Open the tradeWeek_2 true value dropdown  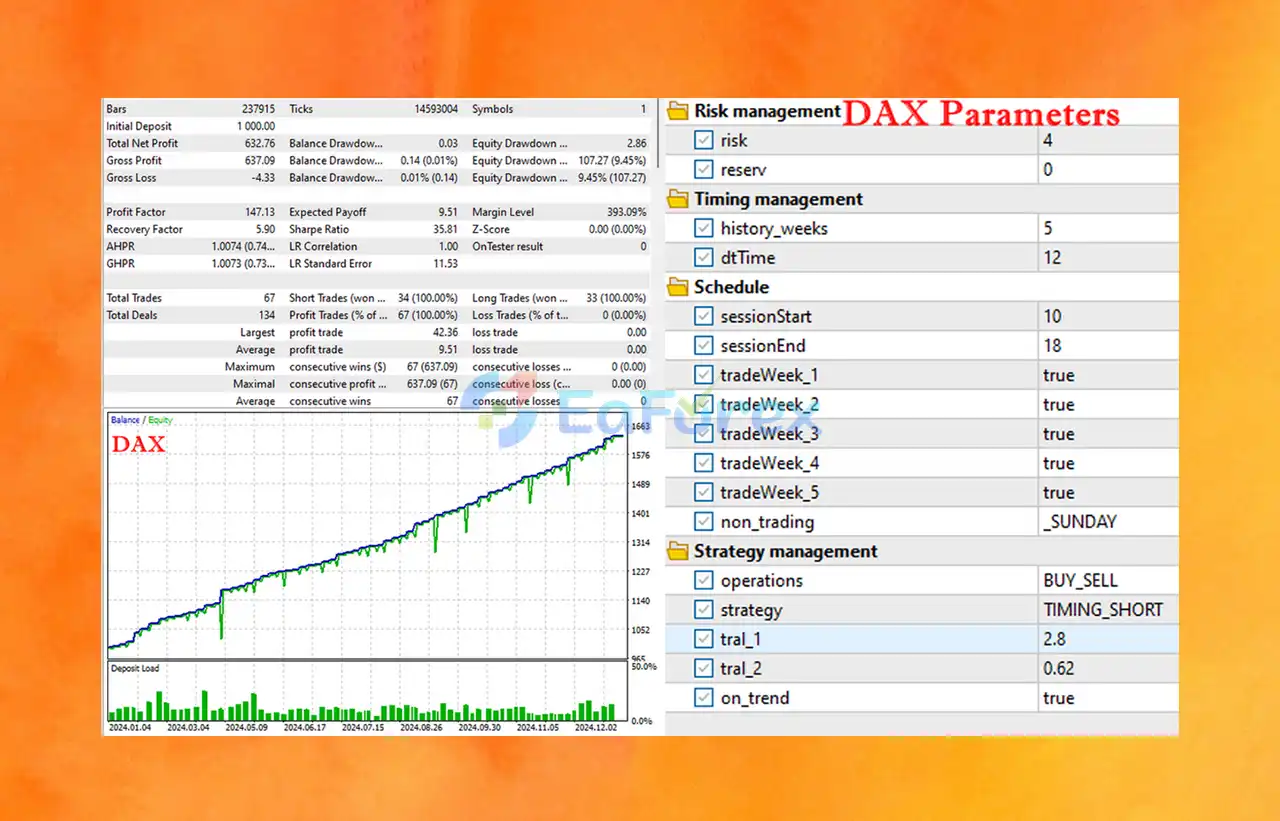point(1108,405)
